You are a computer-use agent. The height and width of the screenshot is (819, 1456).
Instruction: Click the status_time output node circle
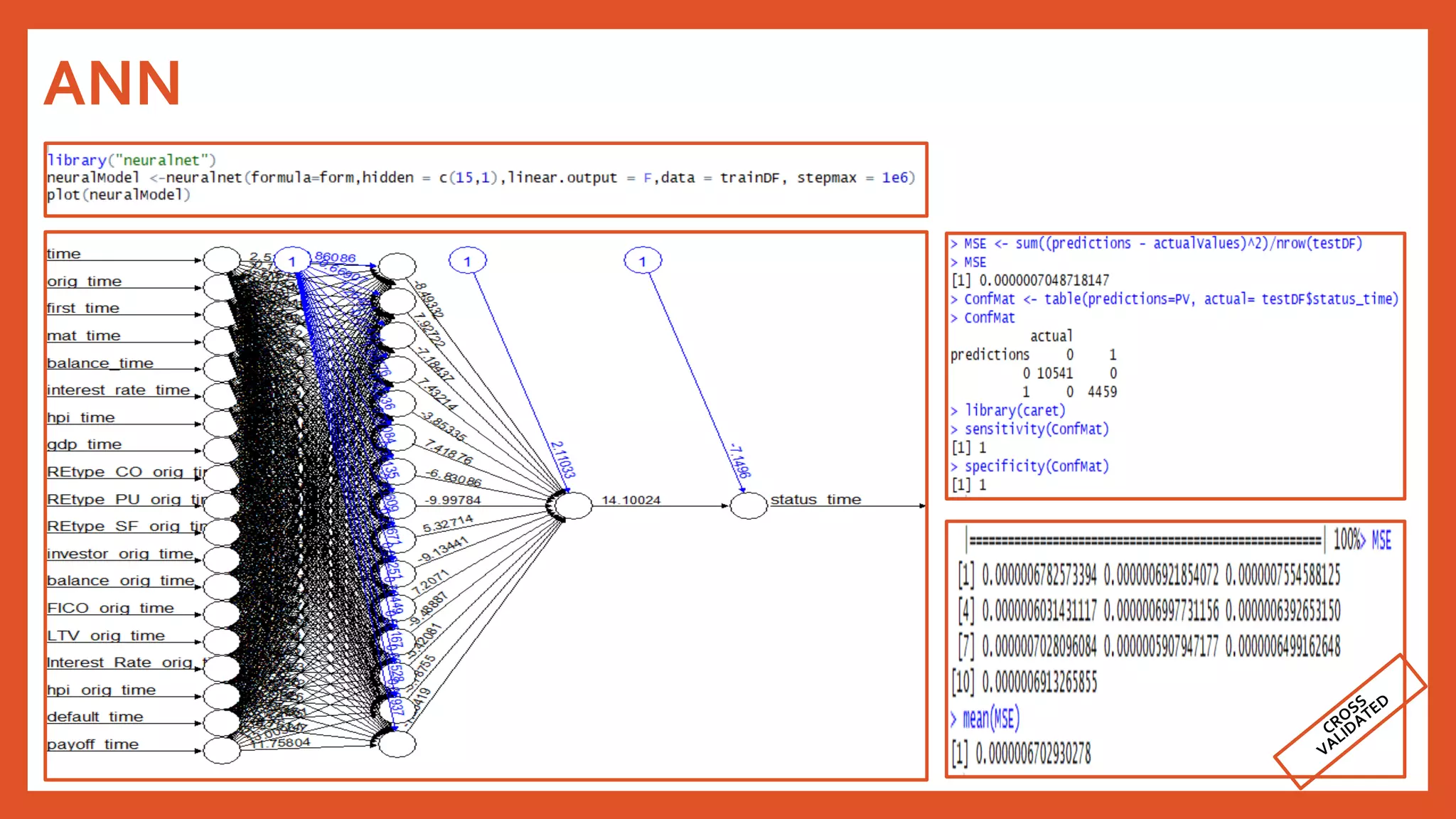(748, 506)
